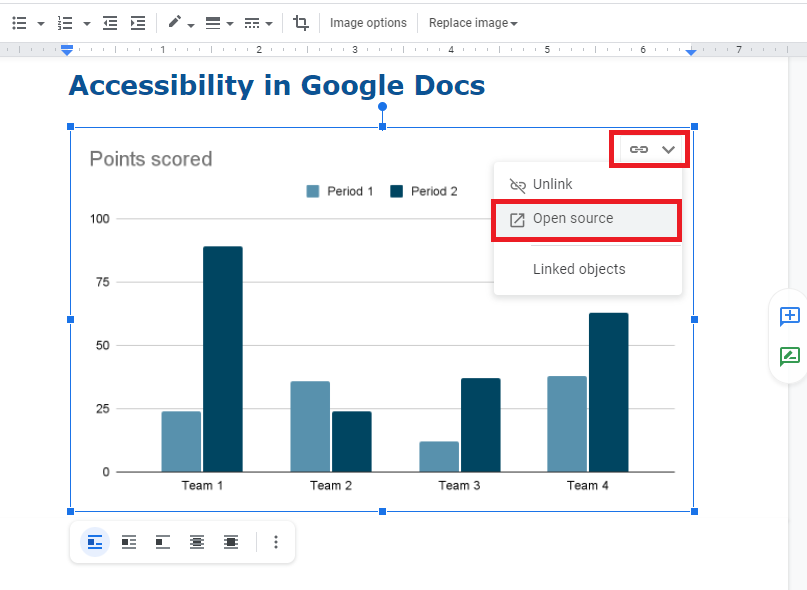
Task: Click the bulleted list icon
Action: (x=19, y=23)
